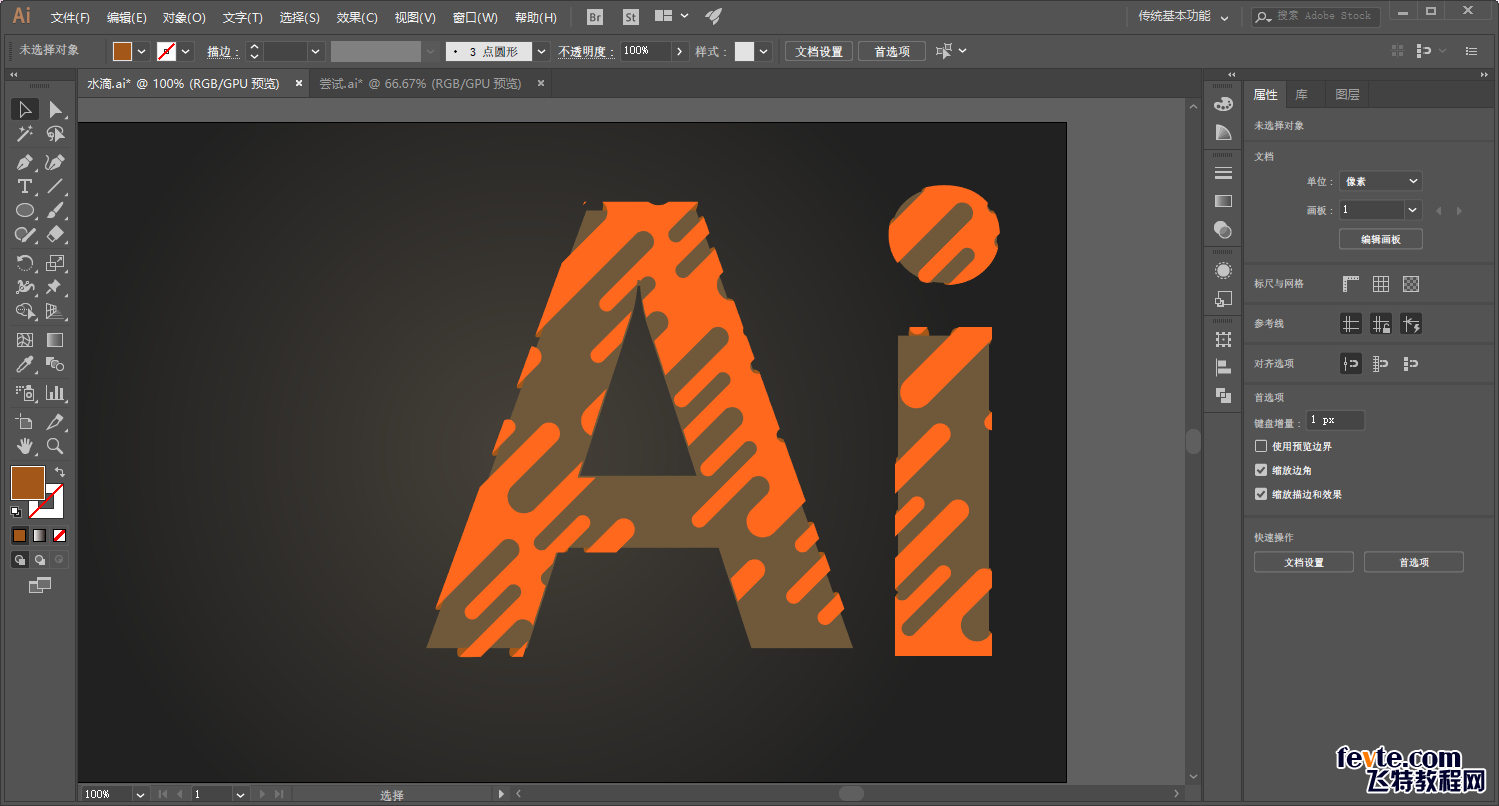Pick the Scale tool
1499x806 pixels.
pyautogui.click(x=56, y=263)
